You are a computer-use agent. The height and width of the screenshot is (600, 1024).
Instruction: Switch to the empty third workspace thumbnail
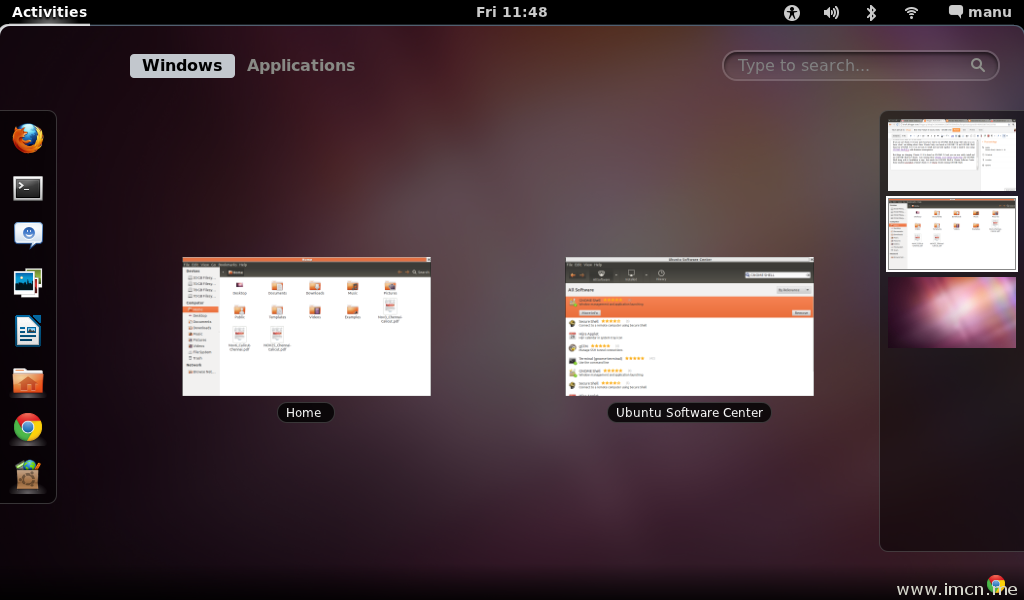(x=952, y=312)
